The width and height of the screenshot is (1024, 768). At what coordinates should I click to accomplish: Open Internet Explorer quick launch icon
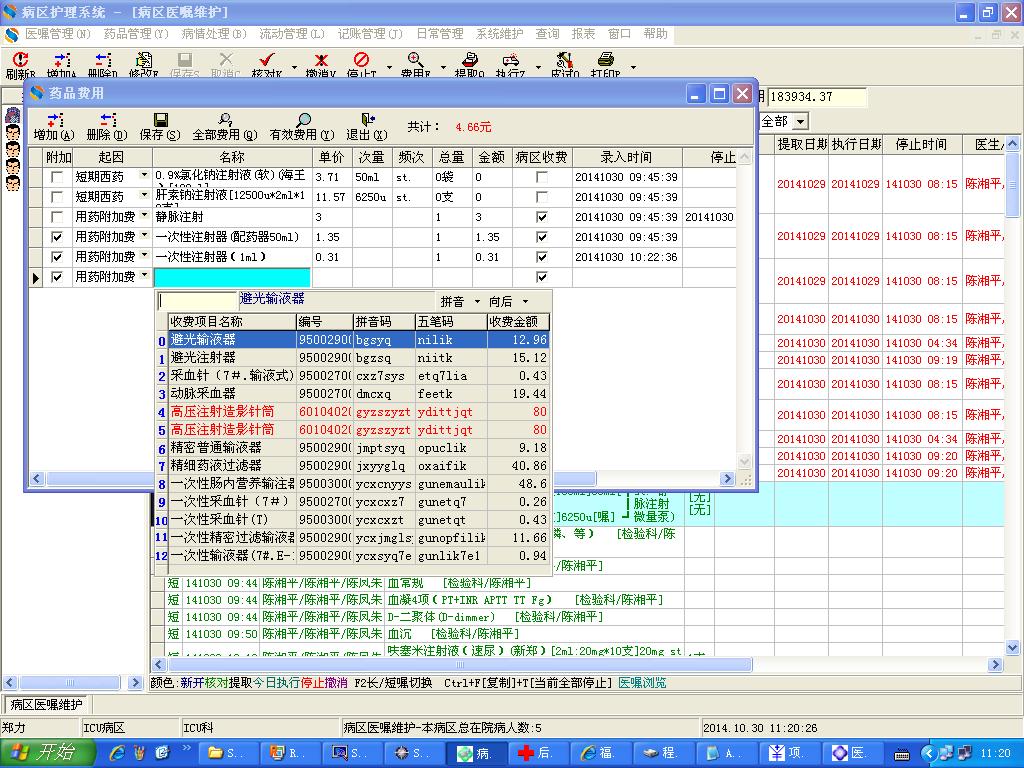(118, 753)
